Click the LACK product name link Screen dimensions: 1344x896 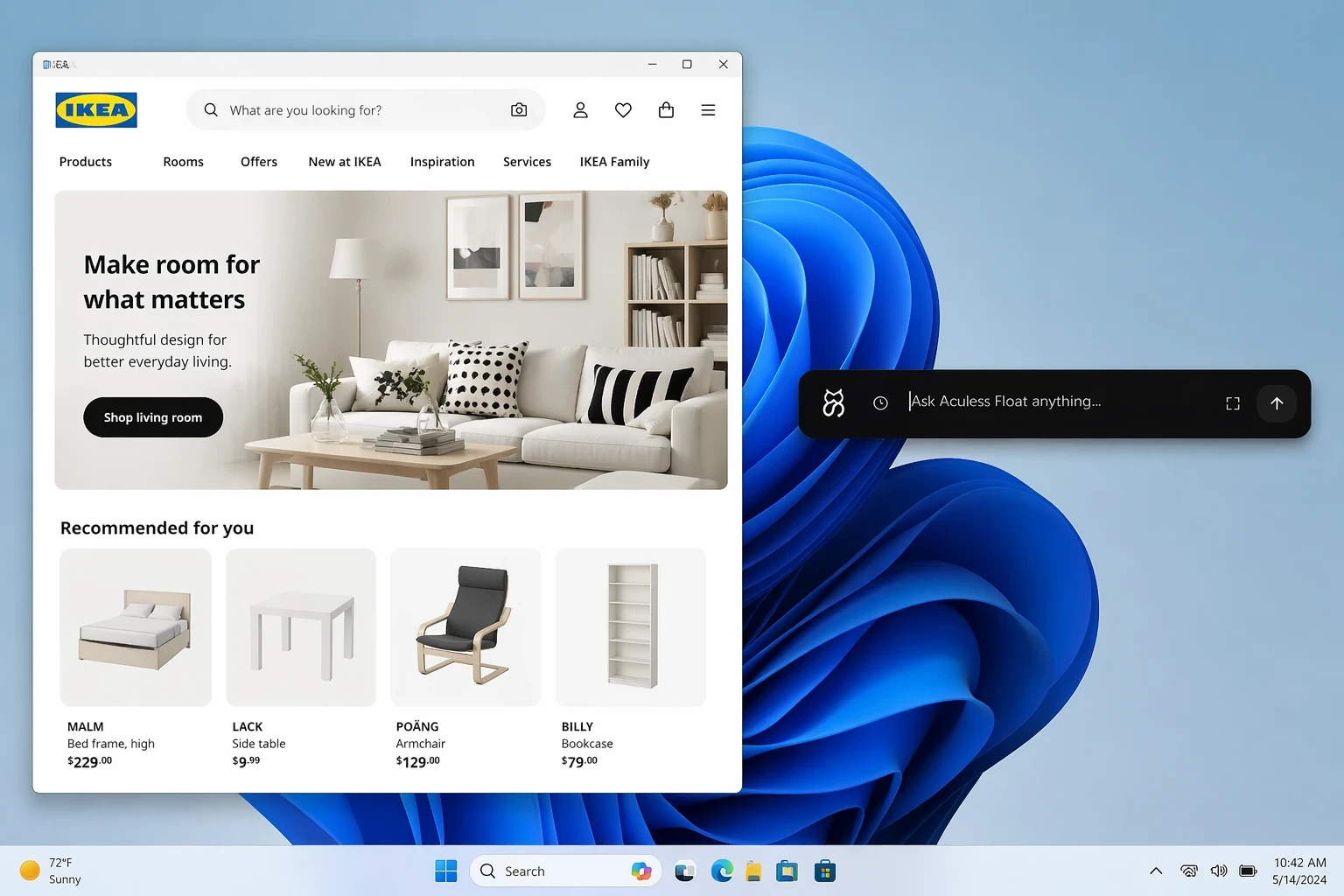click(x=248, y=727)
